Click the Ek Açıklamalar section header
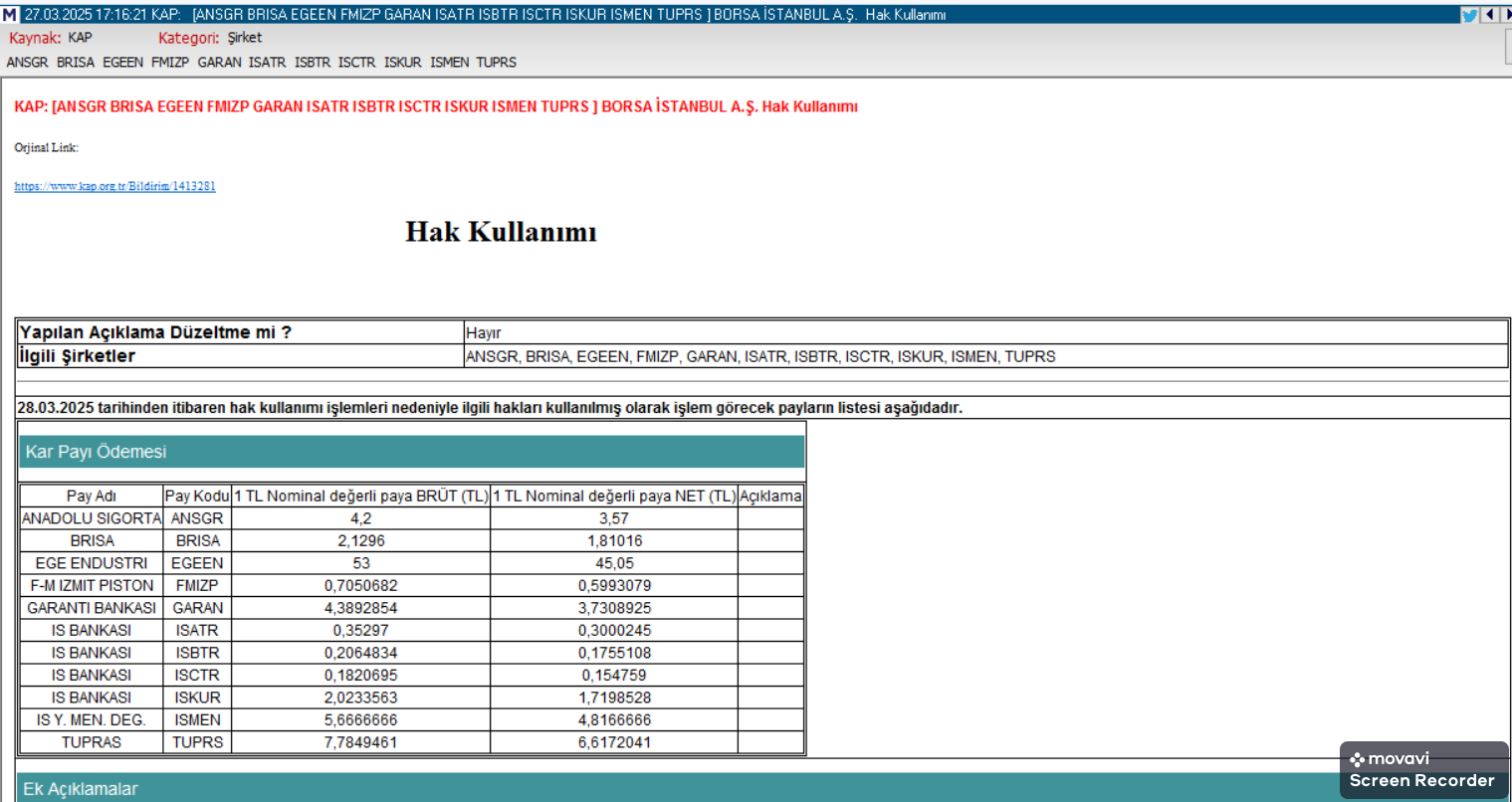 (x=80, y=789)
